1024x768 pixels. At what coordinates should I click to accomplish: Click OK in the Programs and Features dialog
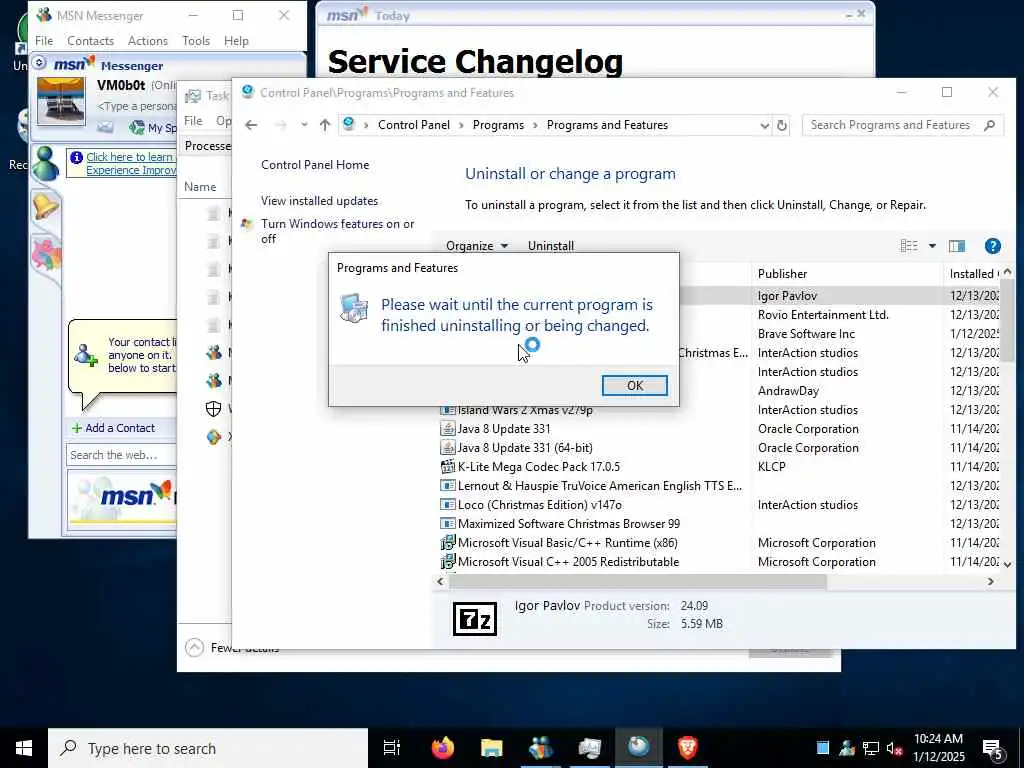[x=634, y=385]
